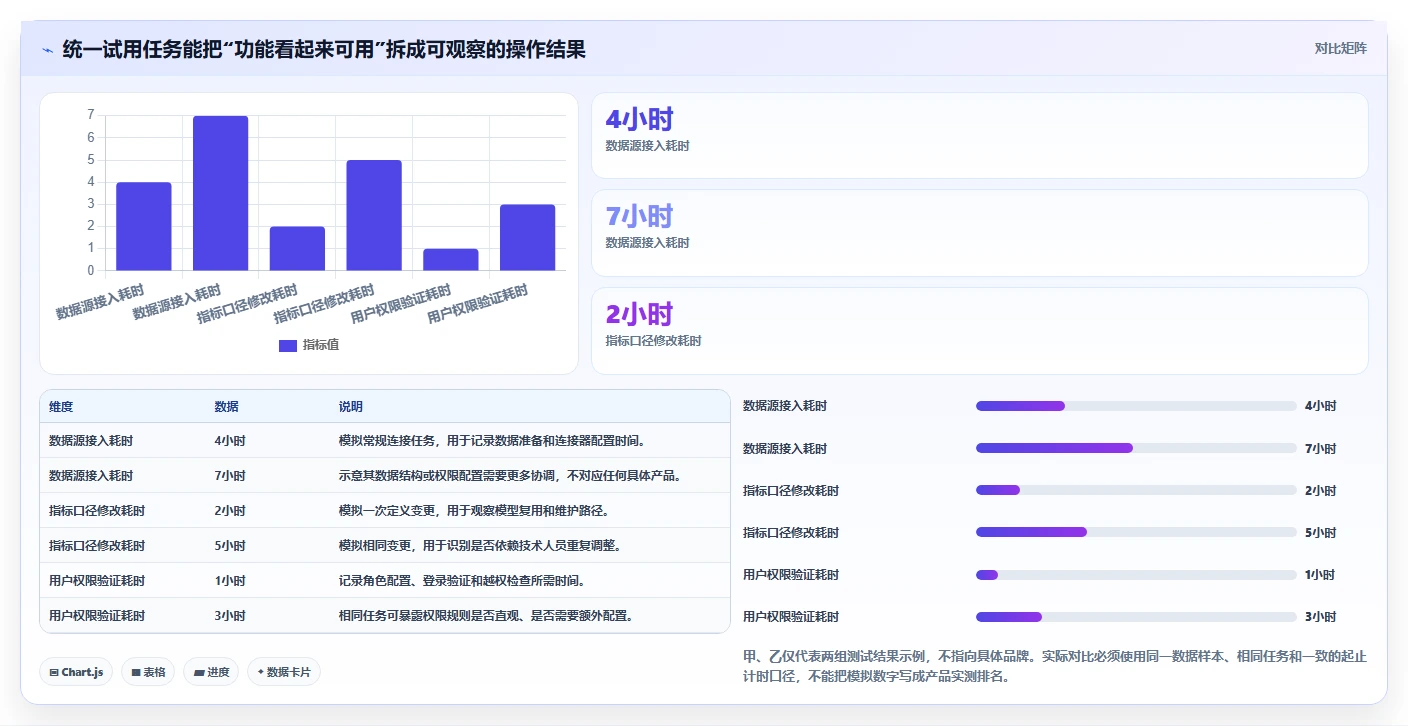Click the 指标值 legend color box under the chart

288,345
